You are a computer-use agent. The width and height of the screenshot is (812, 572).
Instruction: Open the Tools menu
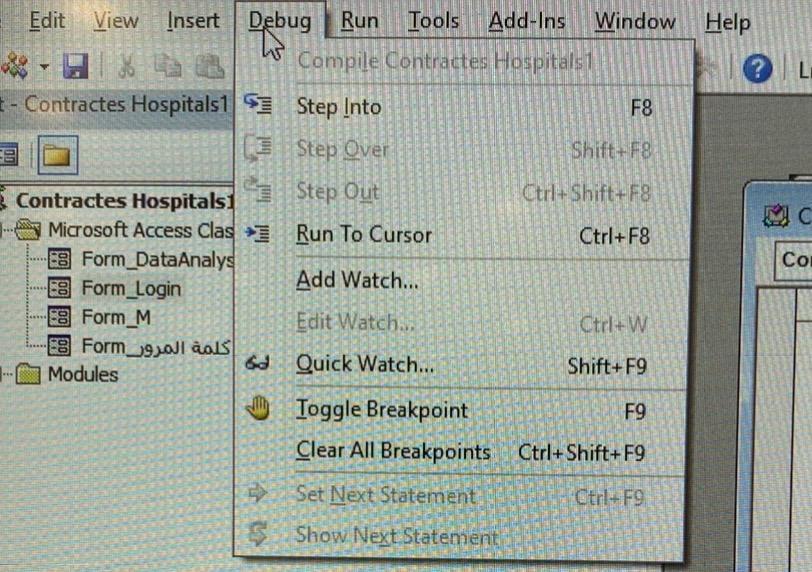pyautogui.click(x=433, y=21)
